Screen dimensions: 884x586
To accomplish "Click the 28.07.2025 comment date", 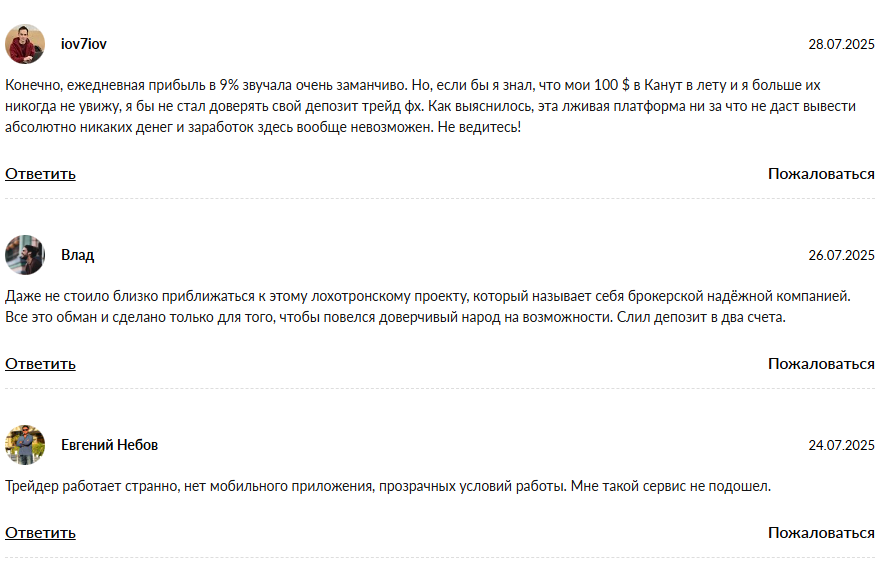I will click(x=841, y=44).
